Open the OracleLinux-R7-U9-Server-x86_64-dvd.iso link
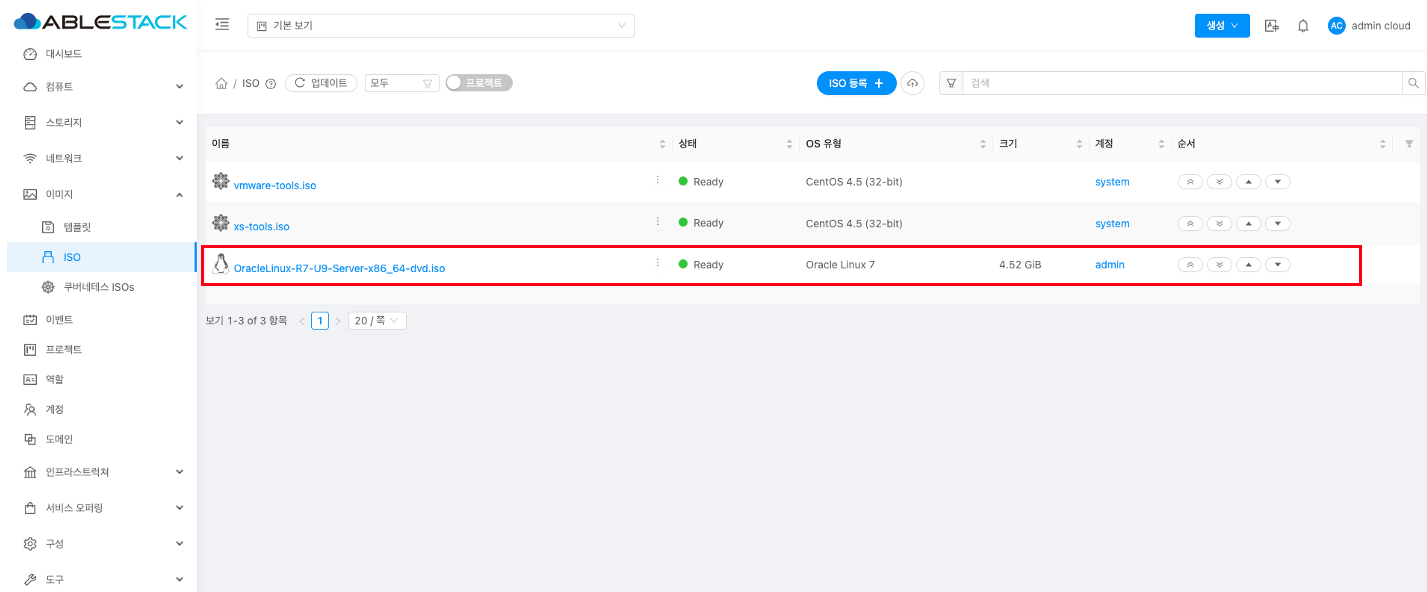Image resolution: width=1427 pixels, height=592 pixels. 339,268
